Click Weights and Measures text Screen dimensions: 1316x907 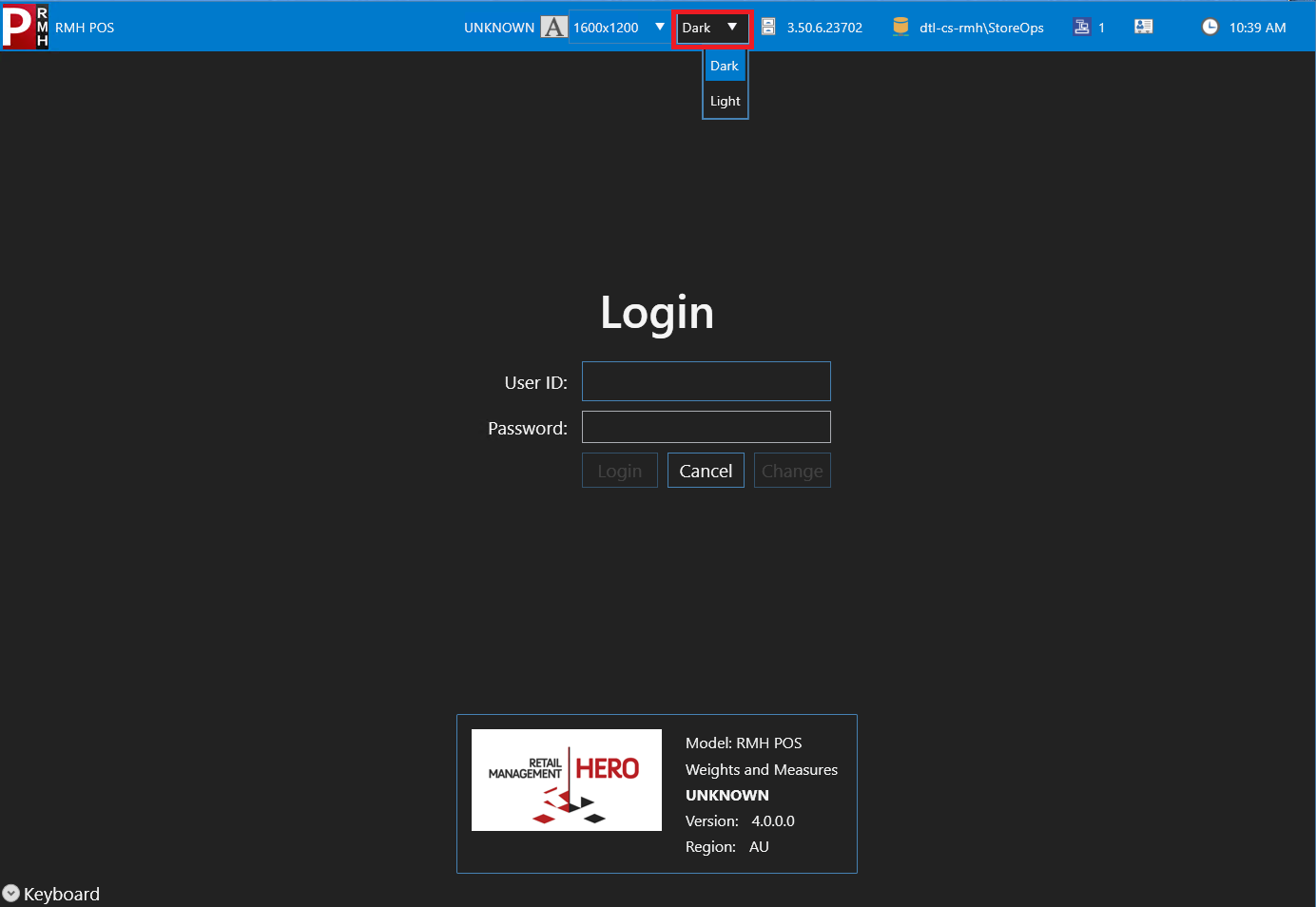(x=762, y=769)
